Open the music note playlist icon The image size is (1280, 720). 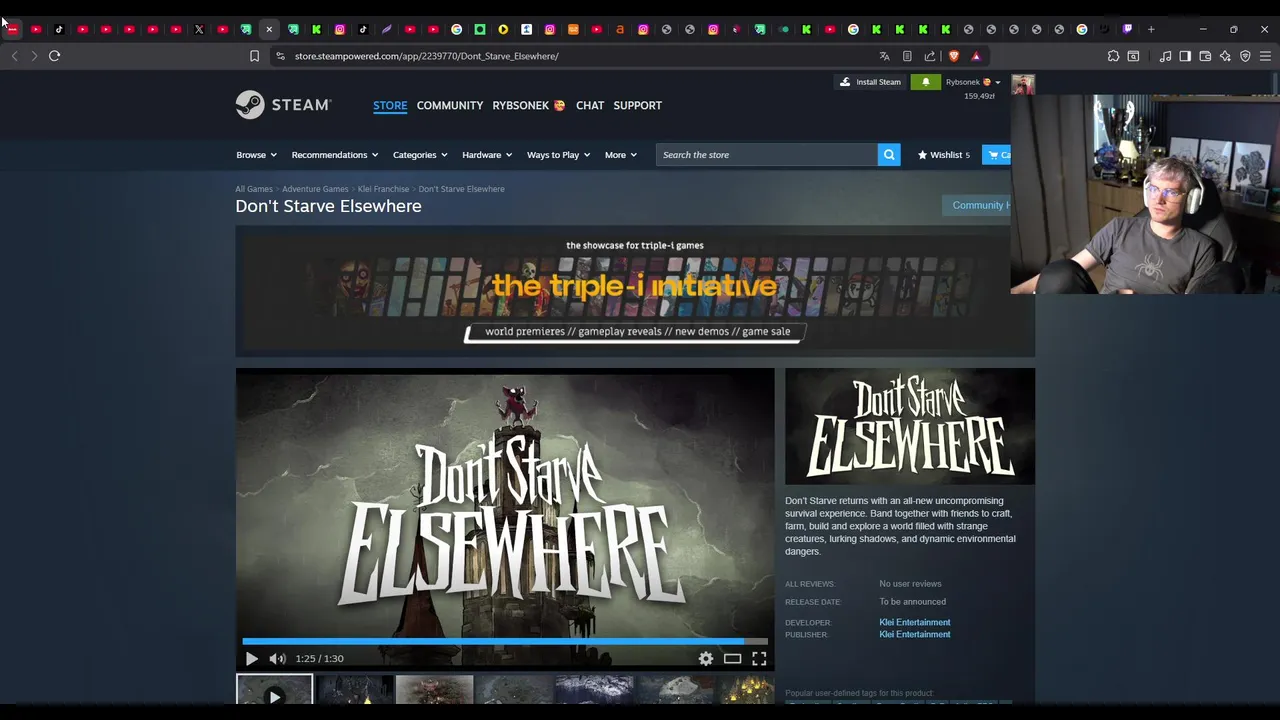(x=1165, y=56)
